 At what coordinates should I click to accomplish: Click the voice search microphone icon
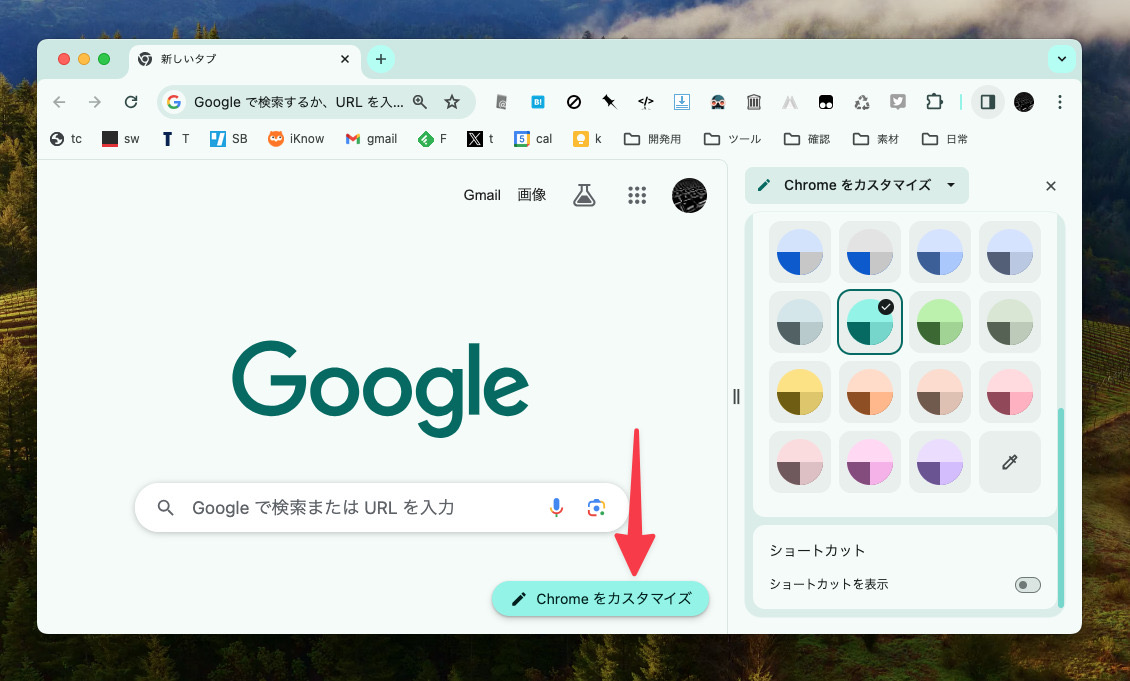coord(557,507)
